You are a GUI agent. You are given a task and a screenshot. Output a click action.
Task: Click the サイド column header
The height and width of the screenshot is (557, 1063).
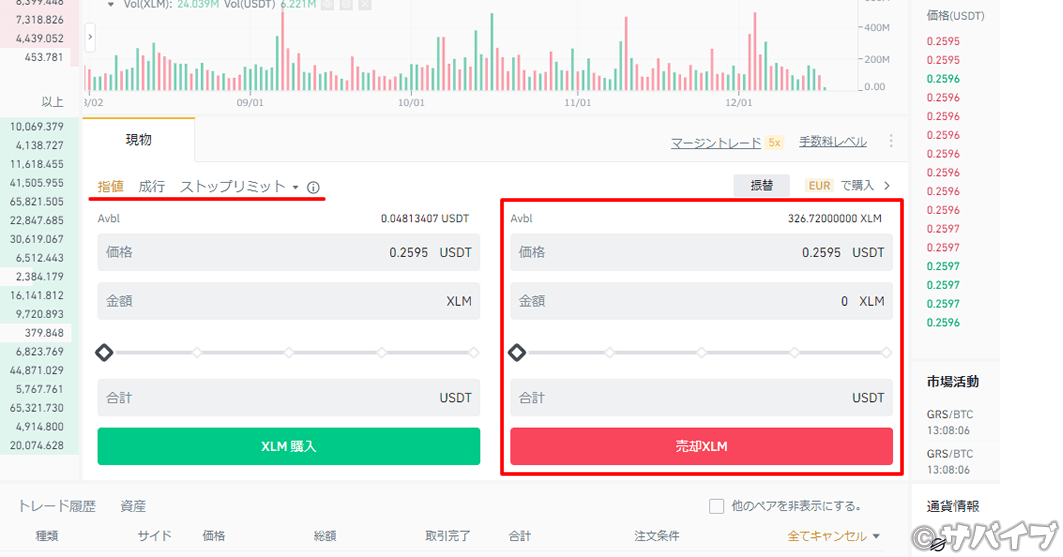tap(155, 536)
